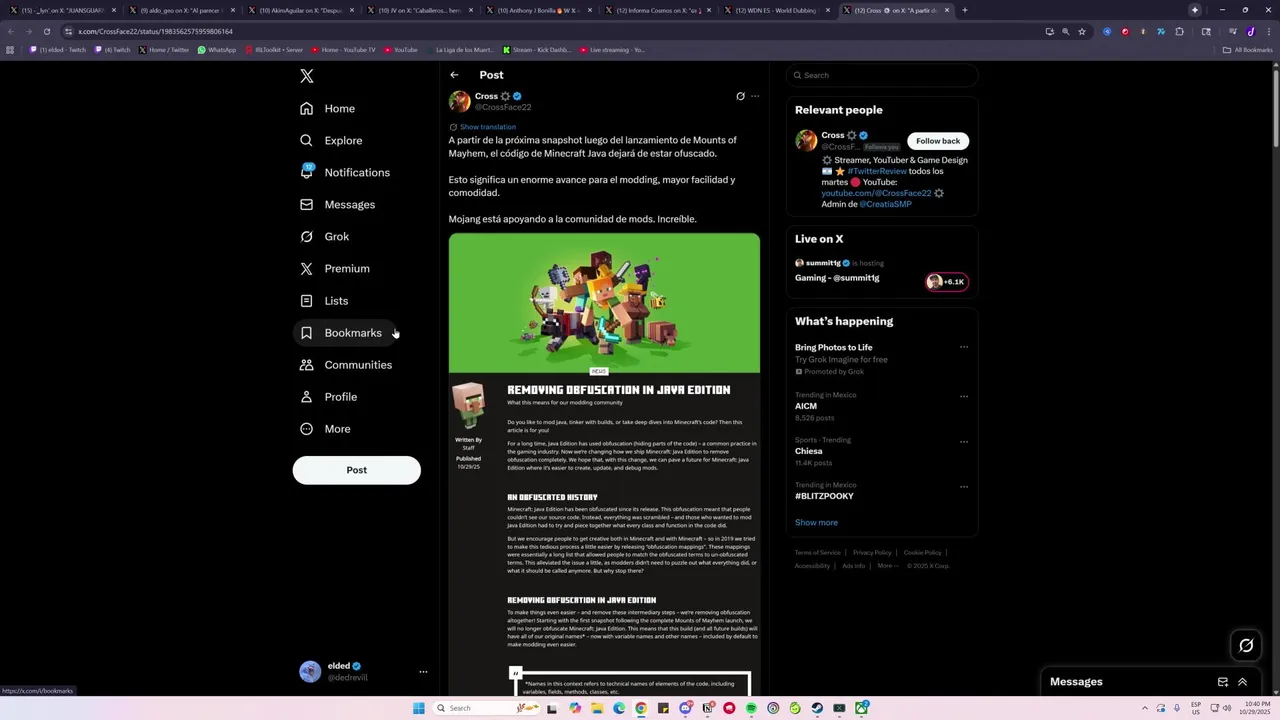Open a new browser tab

pyautogui.click(x=964, y=10)
